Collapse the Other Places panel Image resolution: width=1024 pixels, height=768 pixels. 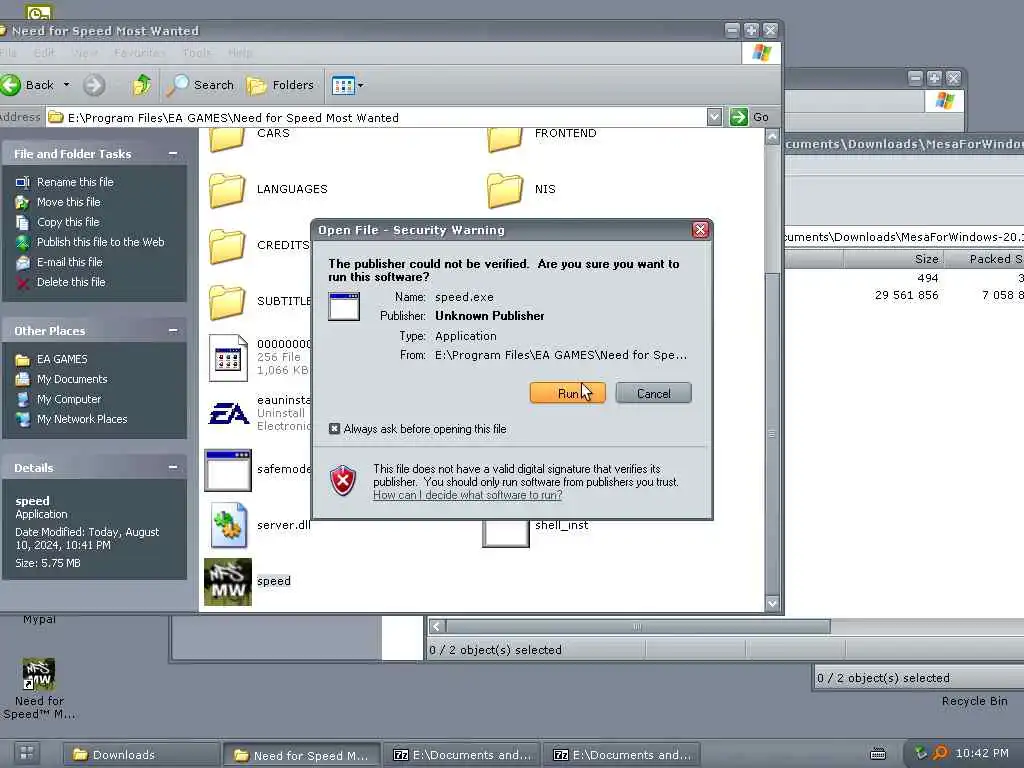pyautogui.click(x=173, y=330)
